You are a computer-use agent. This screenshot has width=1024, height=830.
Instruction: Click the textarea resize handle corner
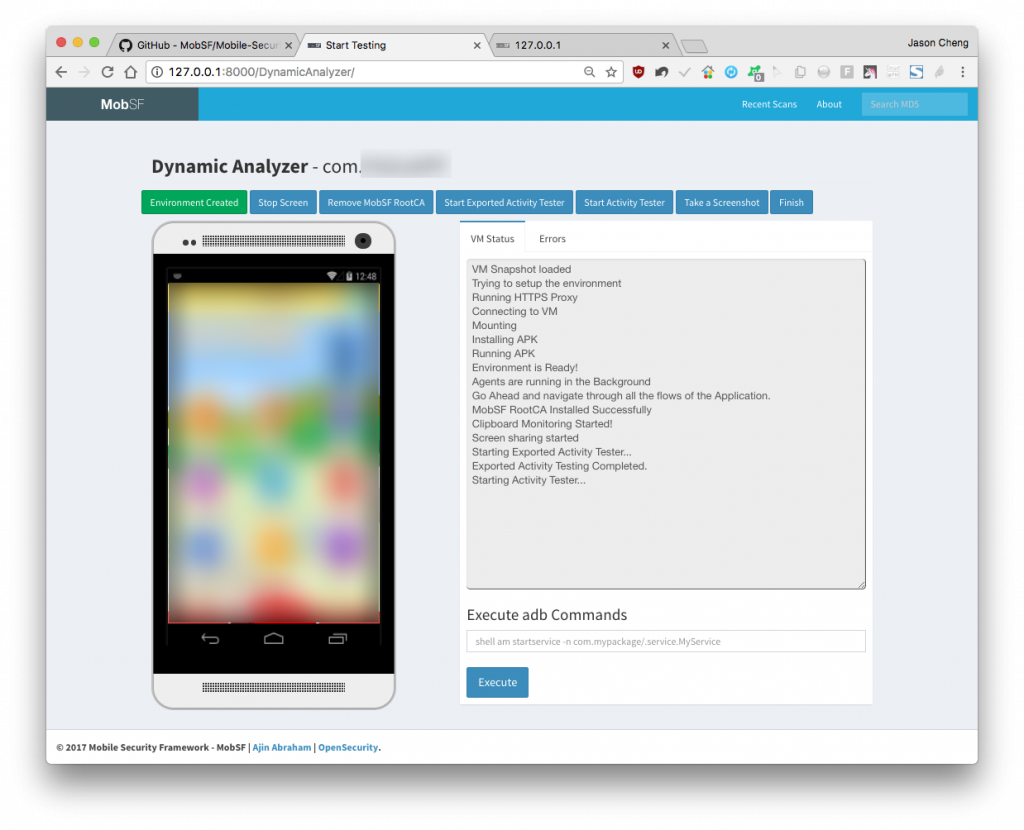tap(862, 585)
